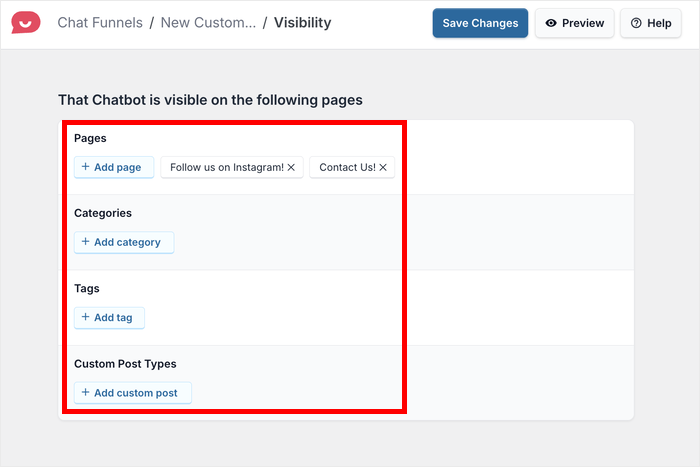Click the Add tag button
Viewport: 700px width, 467px height.
tap(110, 317)
